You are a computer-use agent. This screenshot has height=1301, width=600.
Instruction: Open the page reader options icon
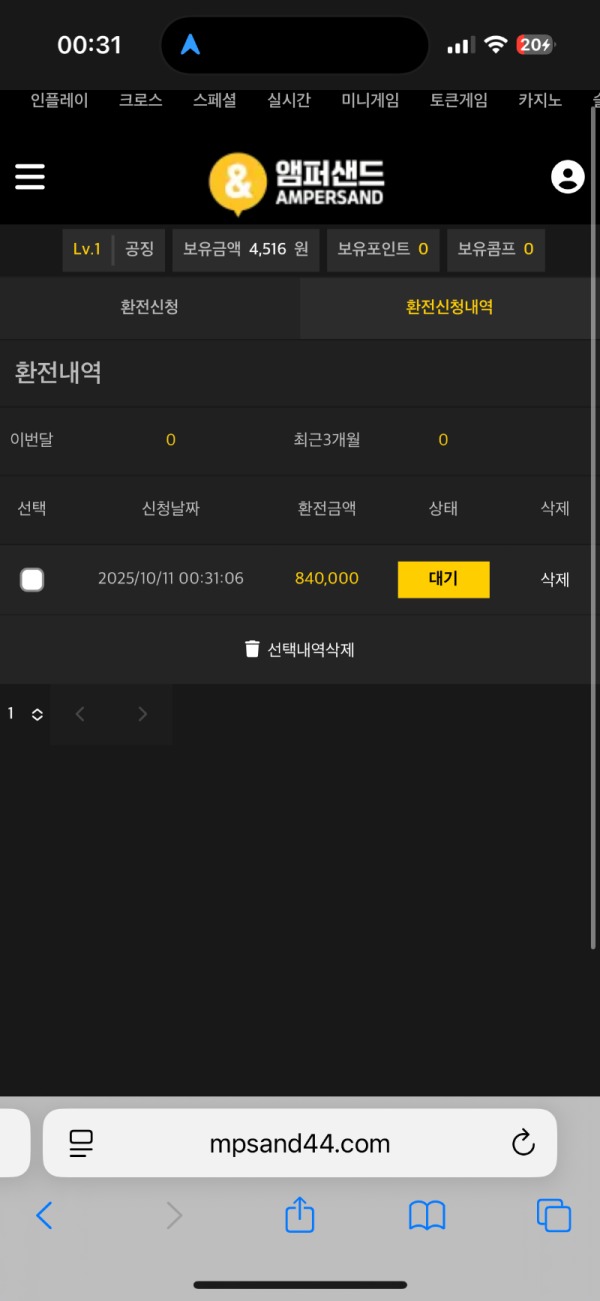pyautogui.click(x=81, y=1143)
